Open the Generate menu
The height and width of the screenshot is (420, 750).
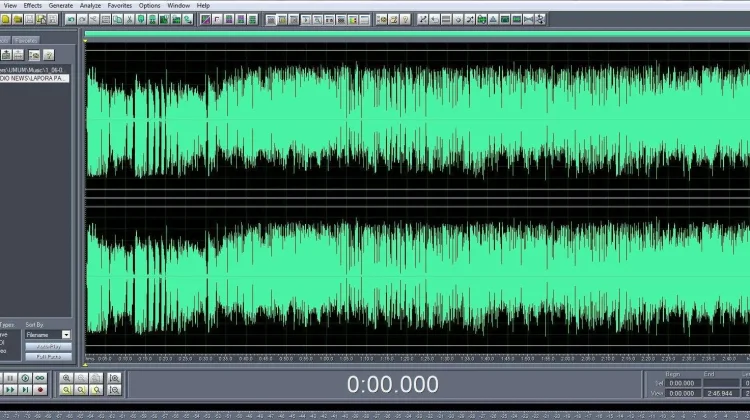[61, 6]
